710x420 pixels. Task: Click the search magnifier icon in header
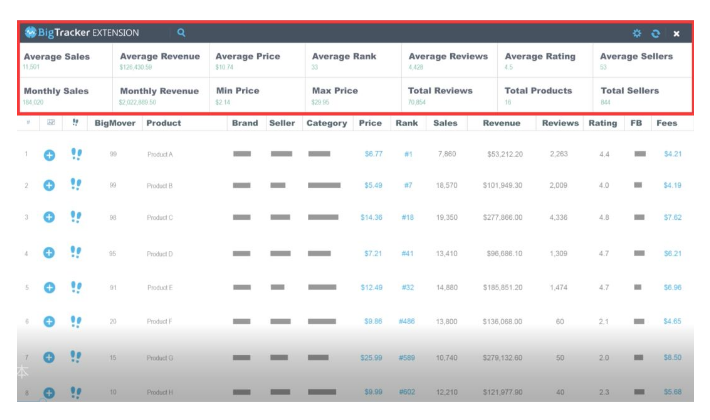tap(181, 33)
